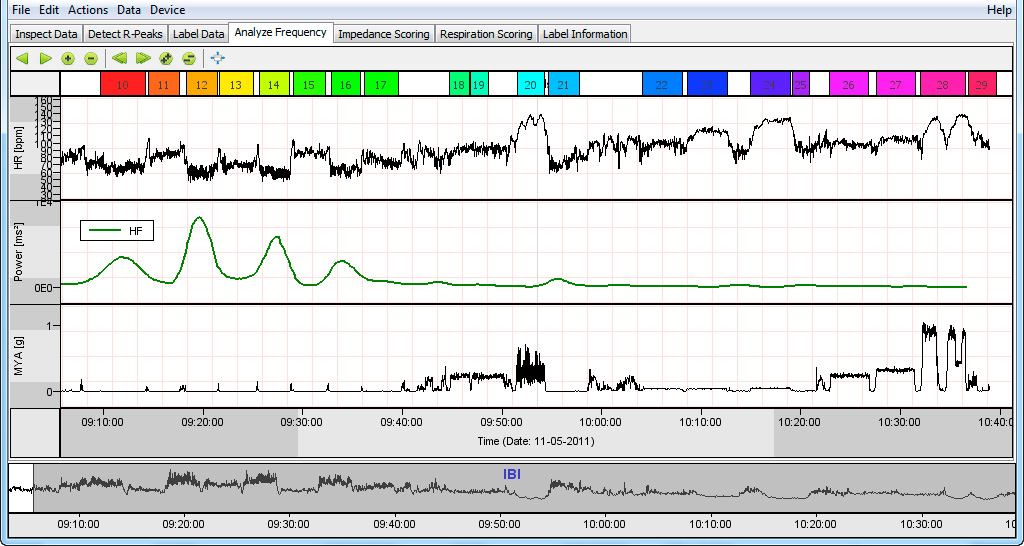Viewport: 1024px width, 546px height.
Task: Click the 09:50:00 tick on main time axis
Action: click(502, 422)
